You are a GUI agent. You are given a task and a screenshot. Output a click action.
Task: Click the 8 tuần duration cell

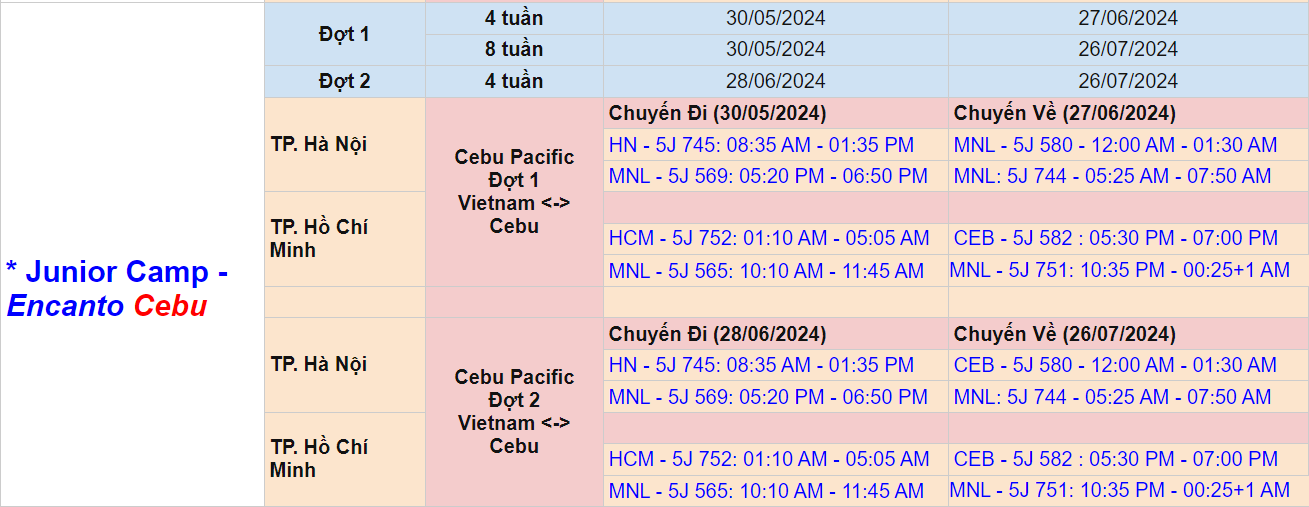[x=514, y=49]
